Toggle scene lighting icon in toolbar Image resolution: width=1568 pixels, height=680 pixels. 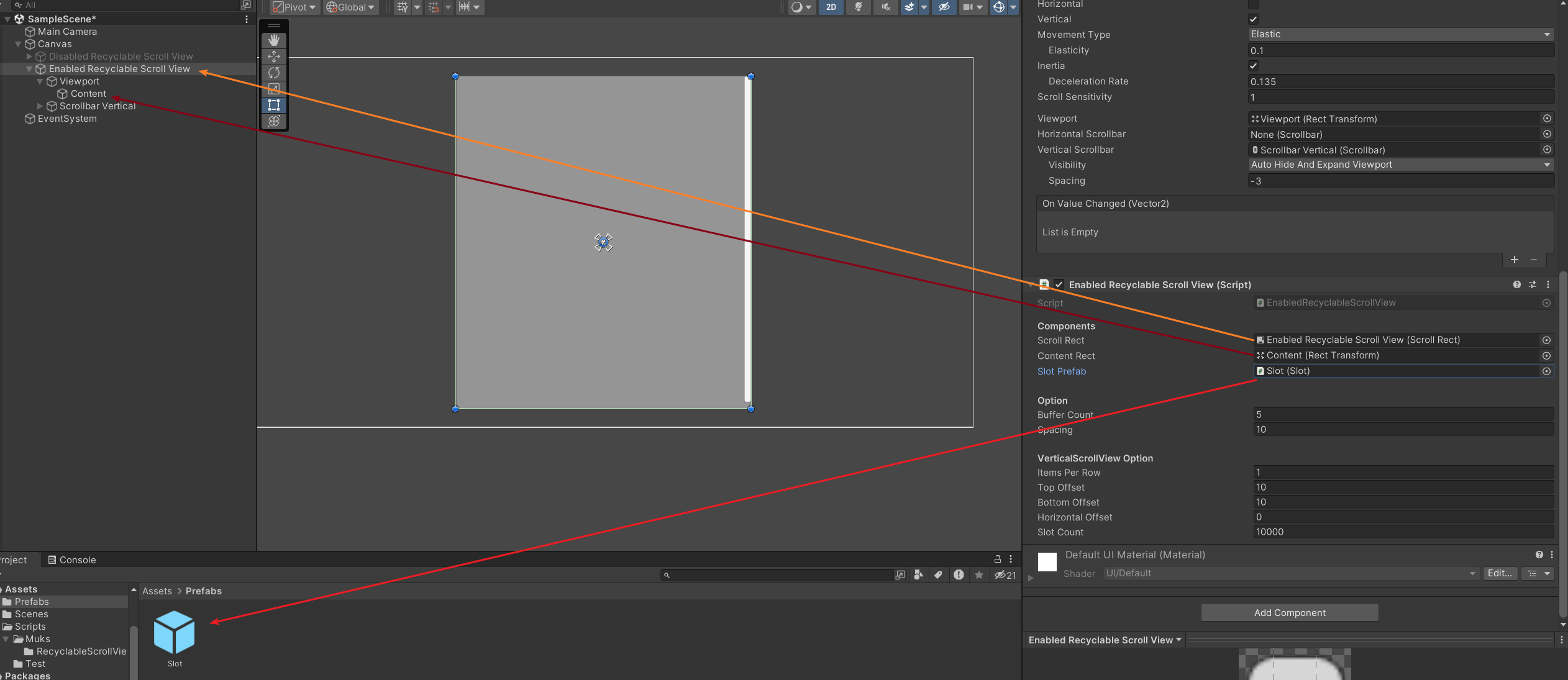click(x=858, y=7)
